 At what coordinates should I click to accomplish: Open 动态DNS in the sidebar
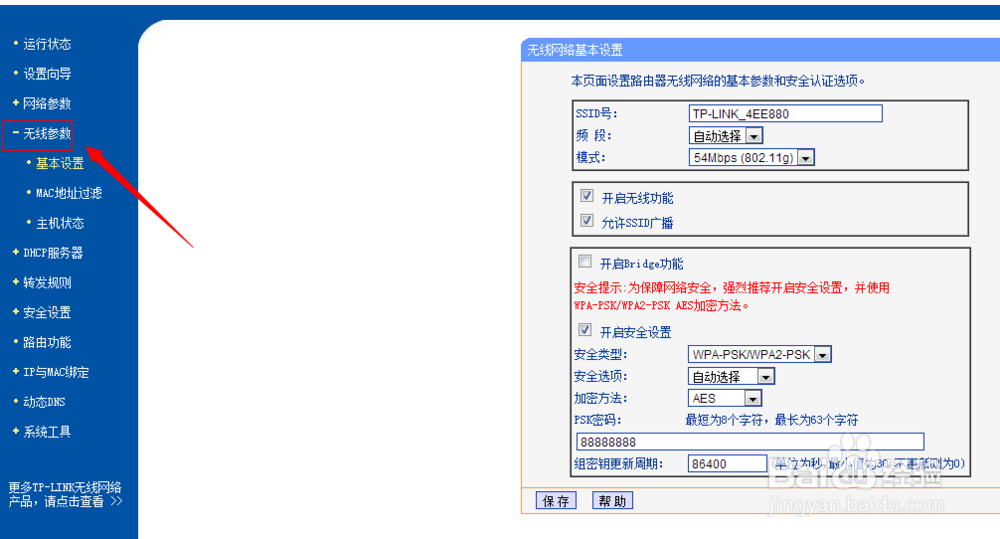[44, 402]
